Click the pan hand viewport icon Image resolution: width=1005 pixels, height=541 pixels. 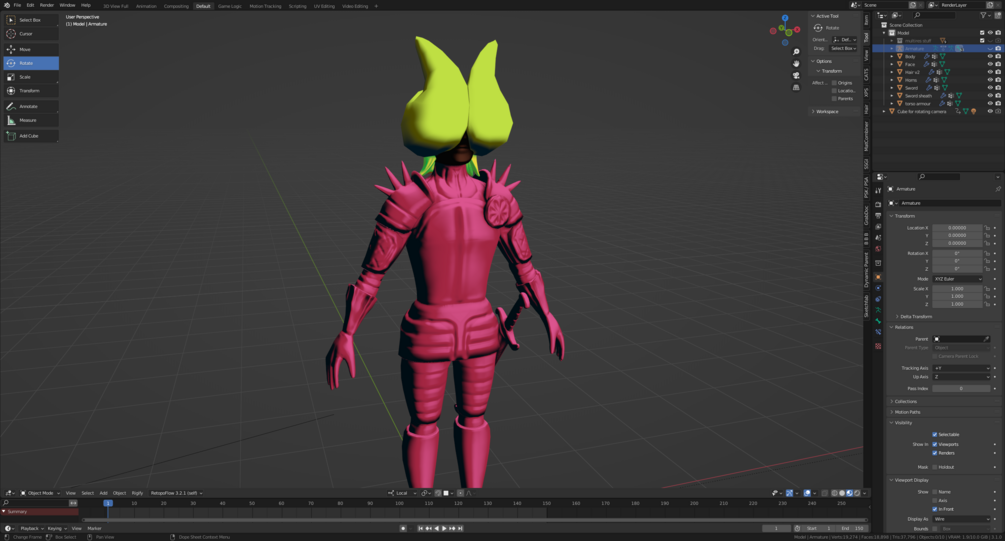(796, 63)
